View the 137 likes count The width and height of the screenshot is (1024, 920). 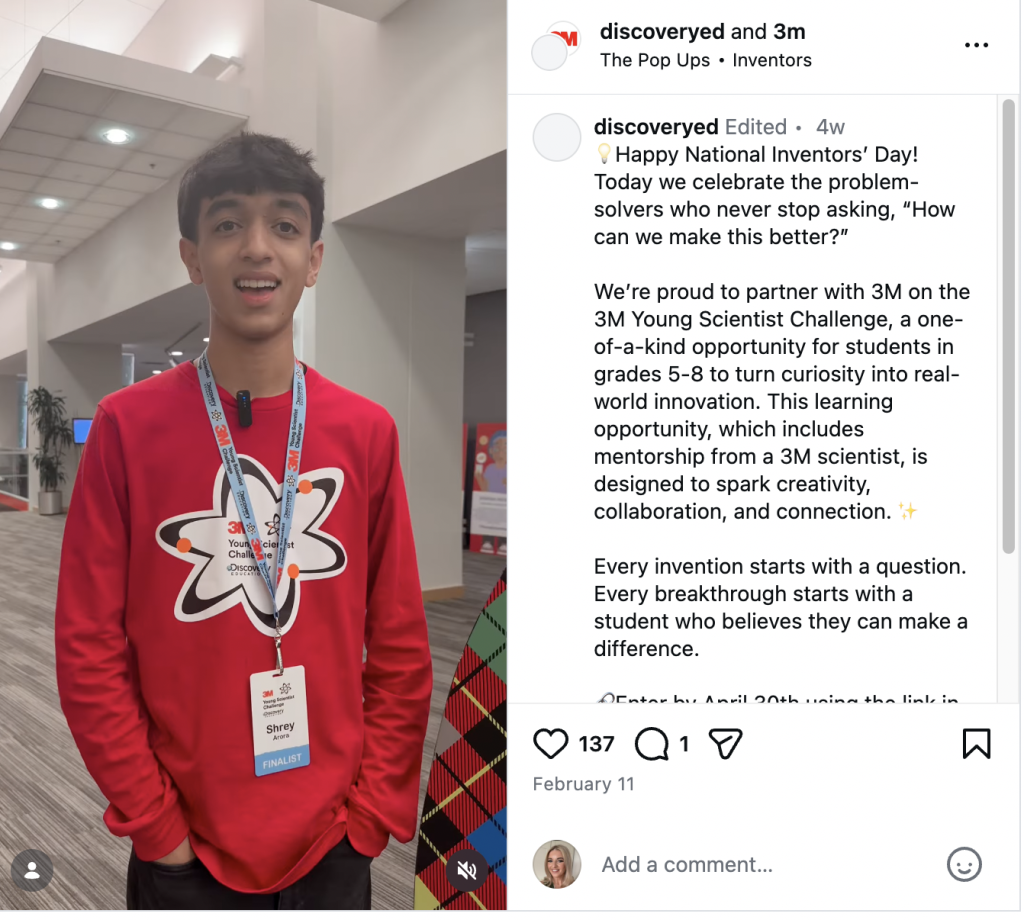(x=596, y=744)
